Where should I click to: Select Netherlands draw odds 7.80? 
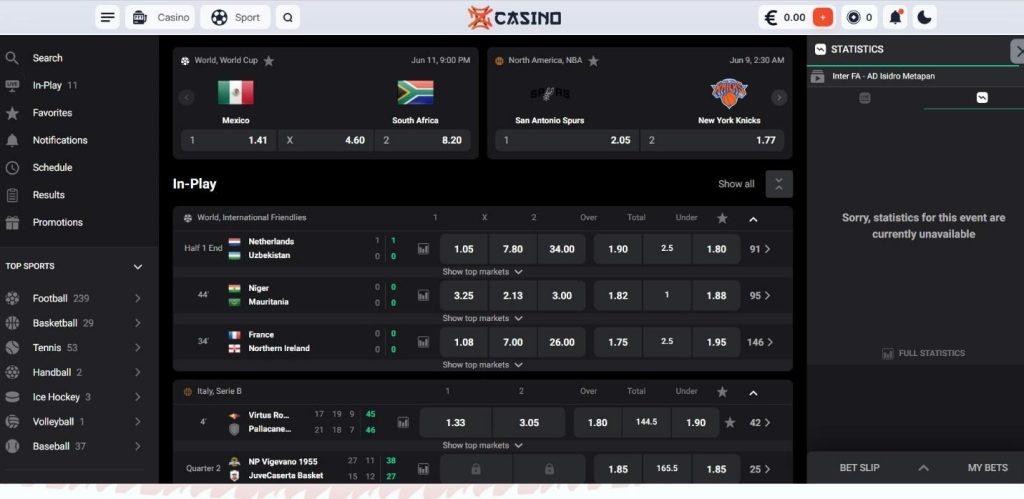pyautogui.click(x=513, y=249)
